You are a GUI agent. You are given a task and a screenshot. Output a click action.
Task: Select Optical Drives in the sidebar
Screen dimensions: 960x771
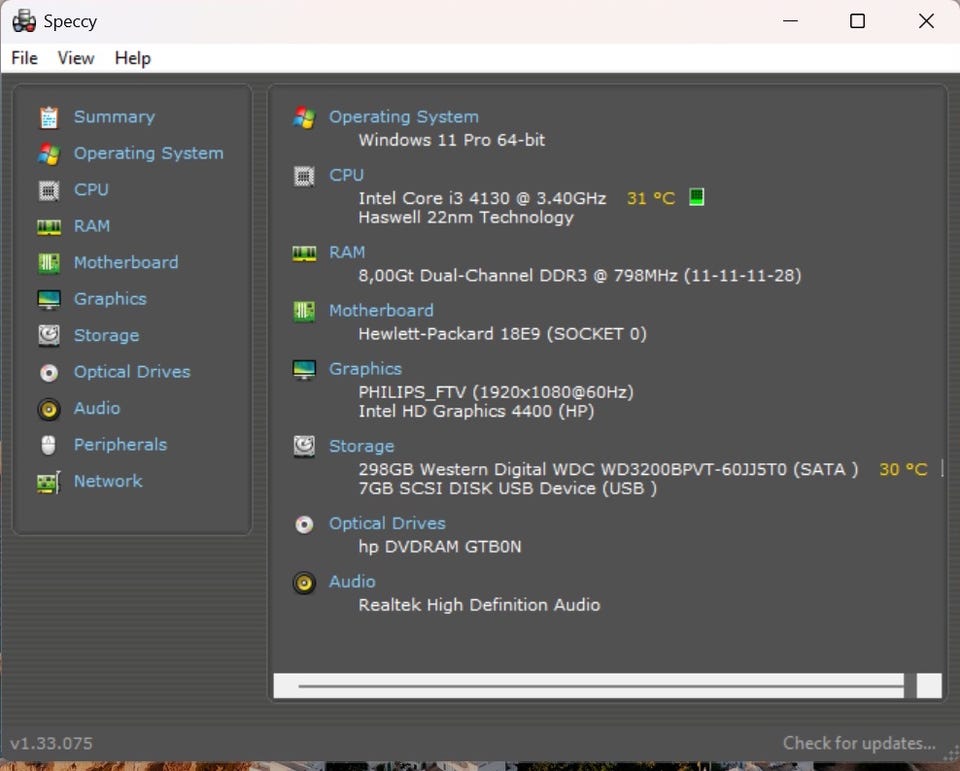132,372
